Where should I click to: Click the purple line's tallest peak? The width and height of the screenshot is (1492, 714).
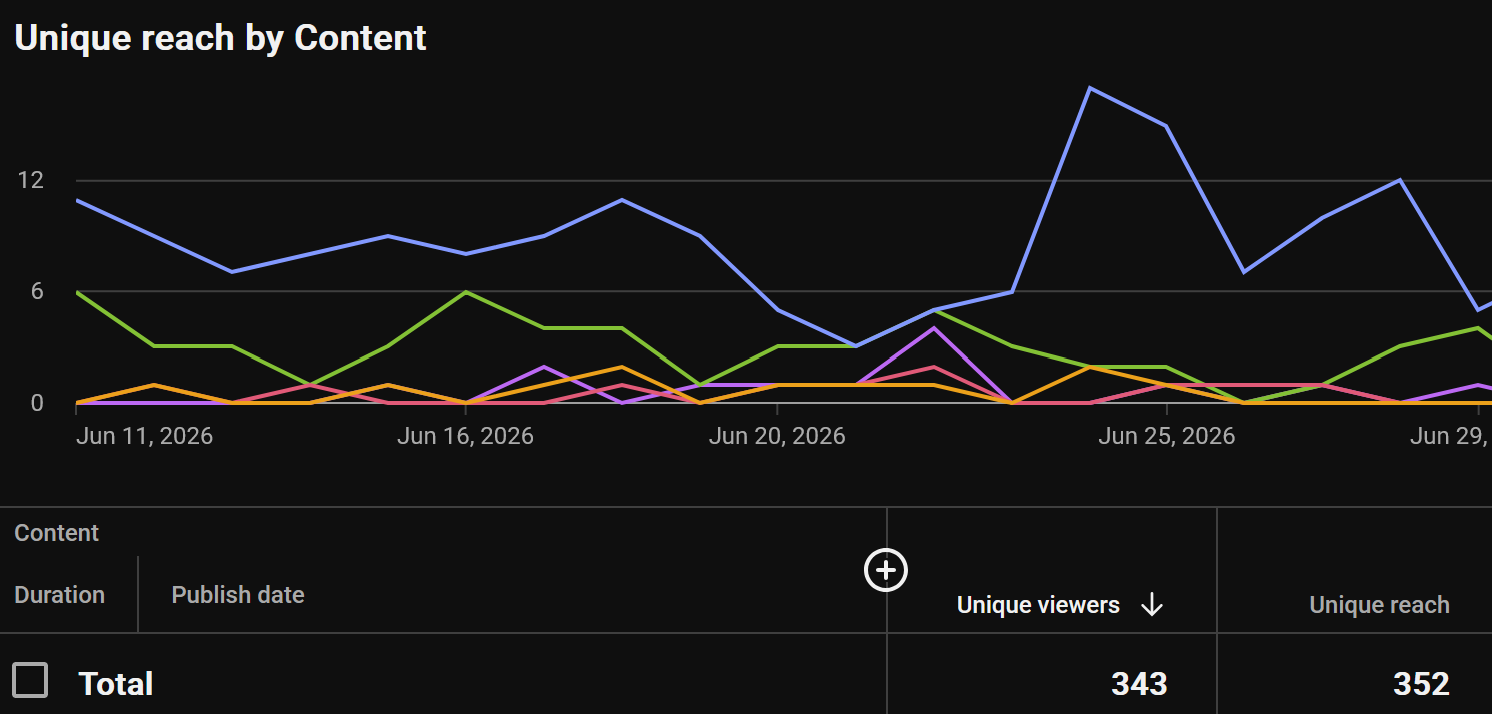(x=933, y=328)
